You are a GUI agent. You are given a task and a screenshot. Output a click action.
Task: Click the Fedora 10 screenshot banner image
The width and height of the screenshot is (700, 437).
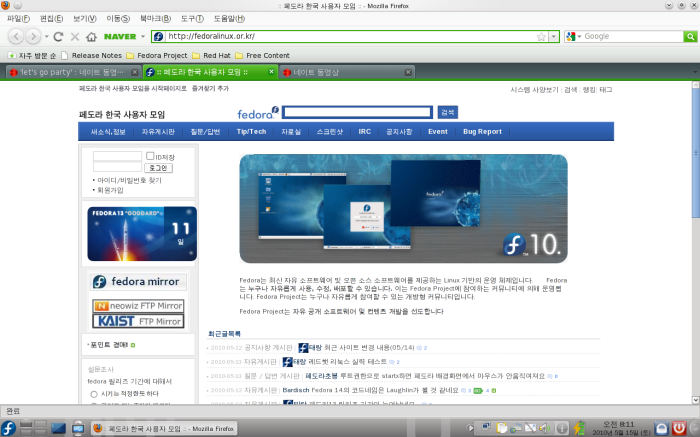(404, 208)
